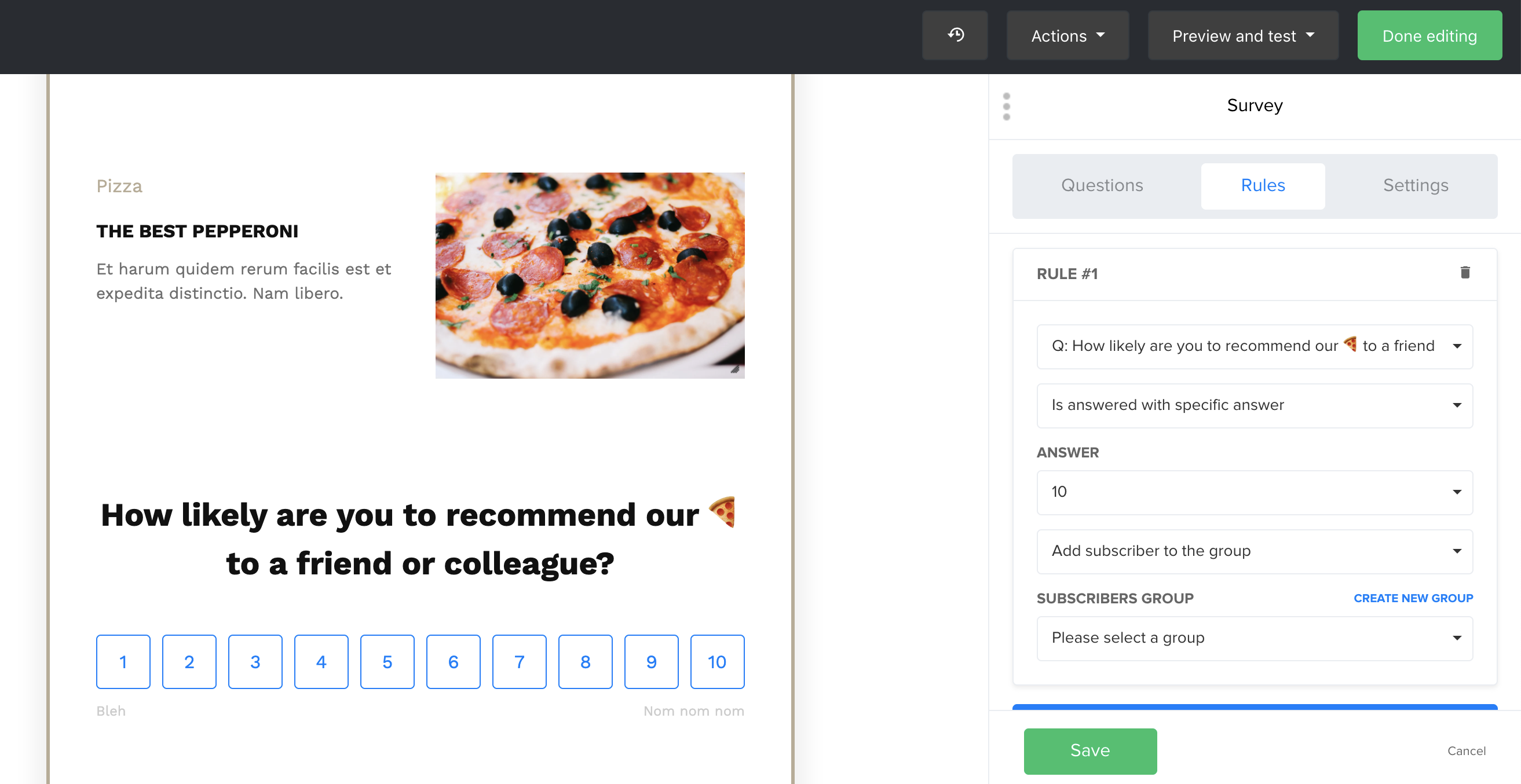
Task: Click the green Save button
Action: [x=1090, y=750]
